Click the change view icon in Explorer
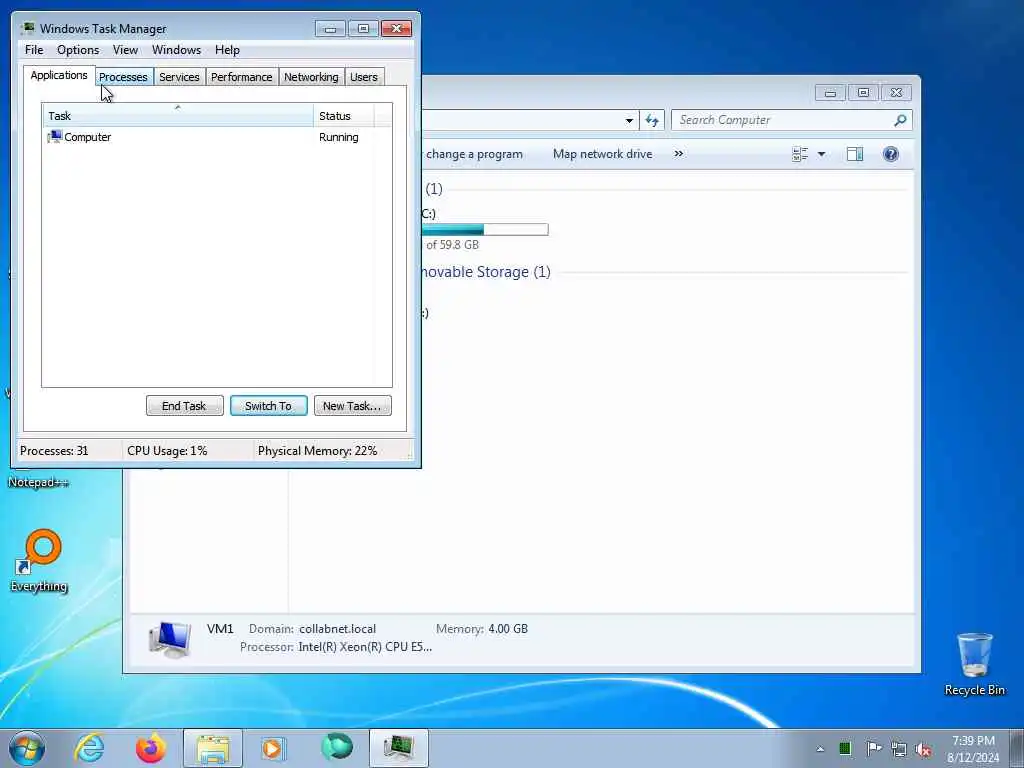Image resolution: width=1024 pixels, height=768 pixels. coord(800,154)
